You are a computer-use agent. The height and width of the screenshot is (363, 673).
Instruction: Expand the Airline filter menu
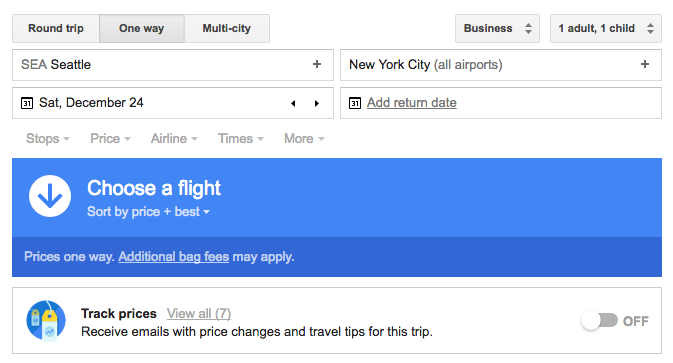(174, 139)
